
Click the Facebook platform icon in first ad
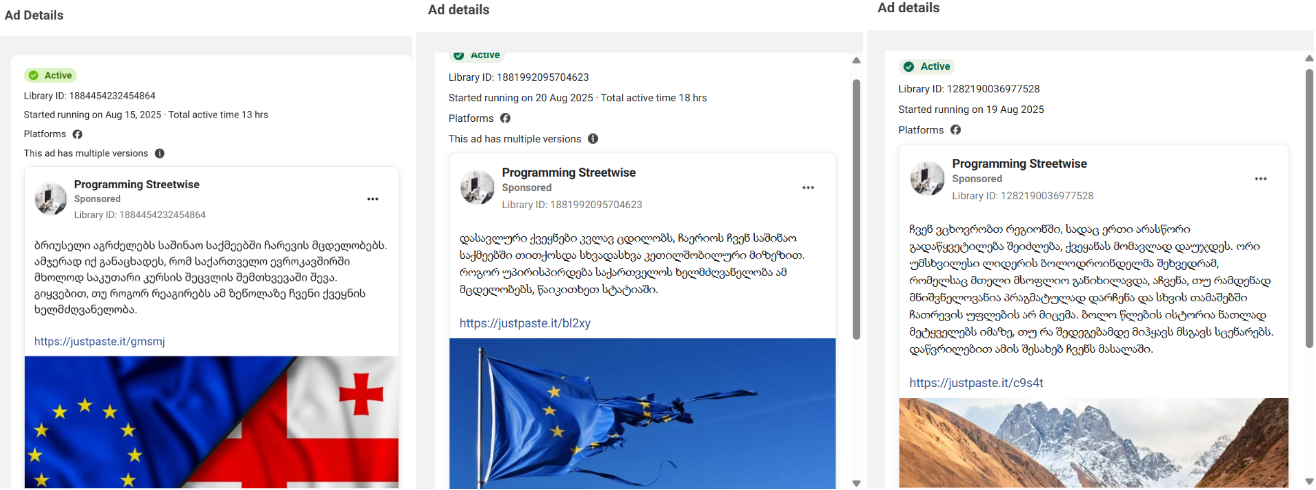point(77,134)
